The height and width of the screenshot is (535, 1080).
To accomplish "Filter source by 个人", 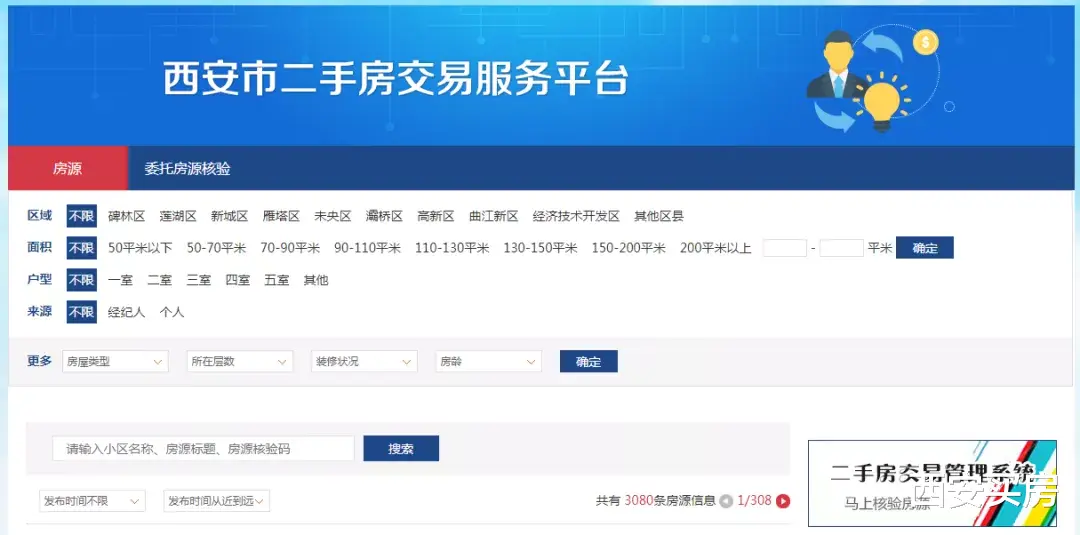I will click(172, 312).
